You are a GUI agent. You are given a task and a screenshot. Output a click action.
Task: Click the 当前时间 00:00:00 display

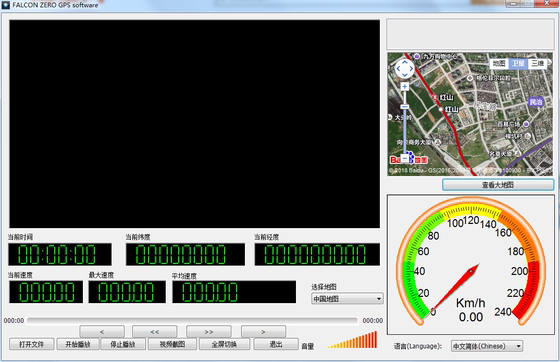(x=60, y=255)
